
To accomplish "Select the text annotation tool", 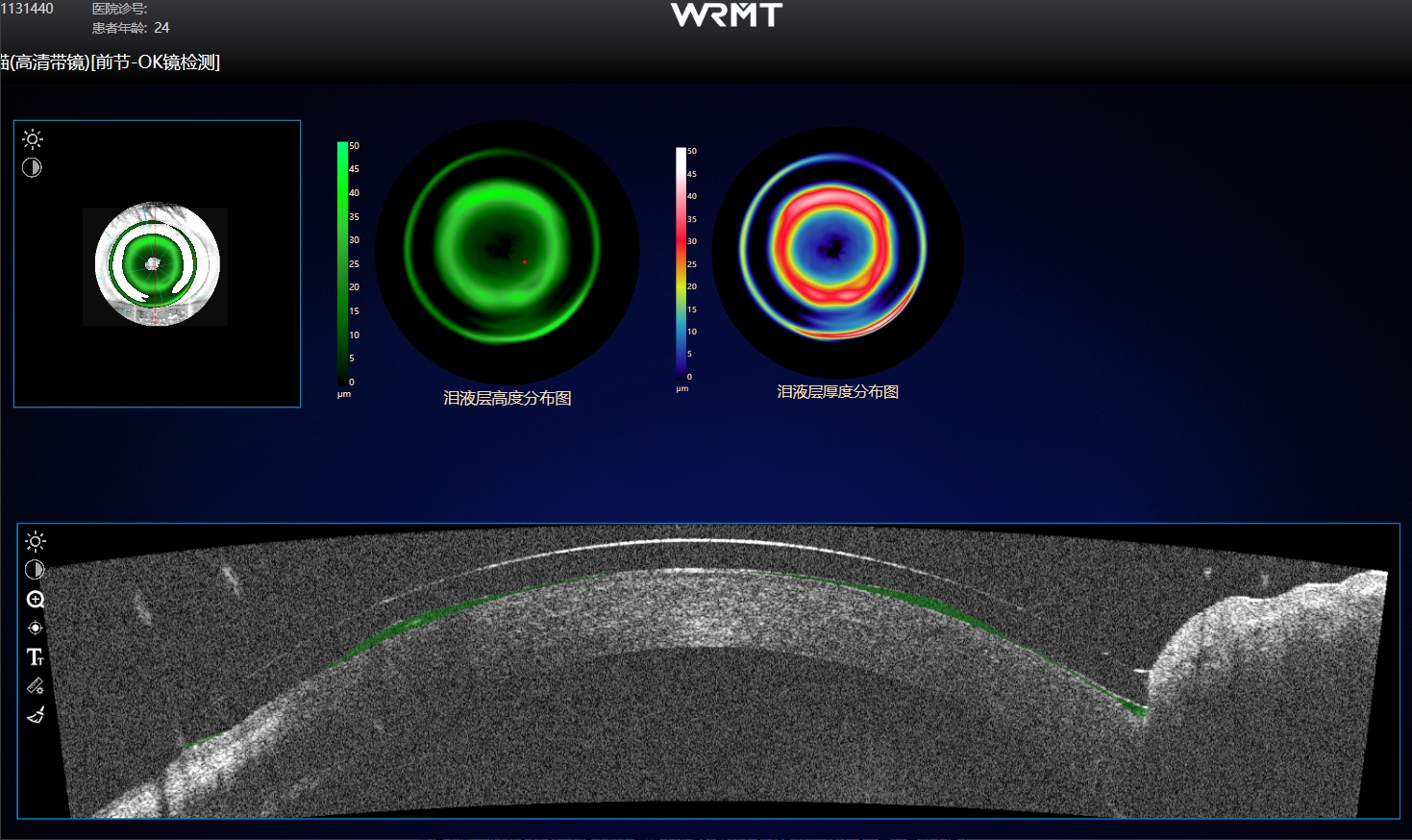I will coord(36,656).
